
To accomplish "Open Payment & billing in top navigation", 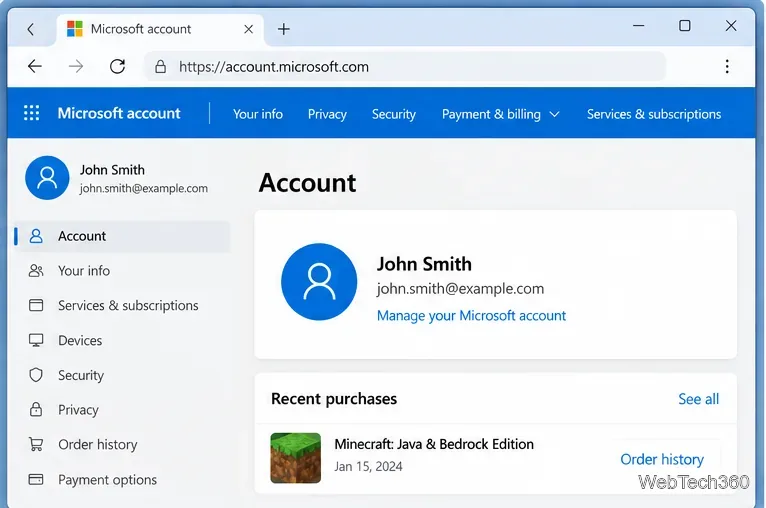I will tap(491, 114).
